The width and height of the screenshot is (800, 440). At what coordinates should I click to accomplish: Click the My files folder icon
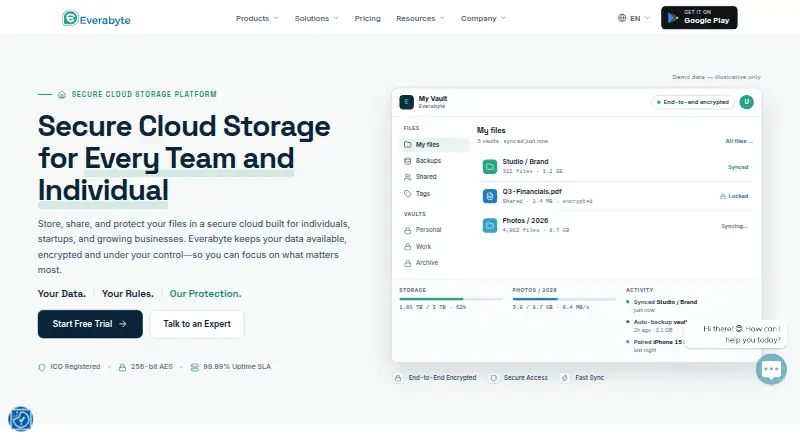[x=408, y=144]
